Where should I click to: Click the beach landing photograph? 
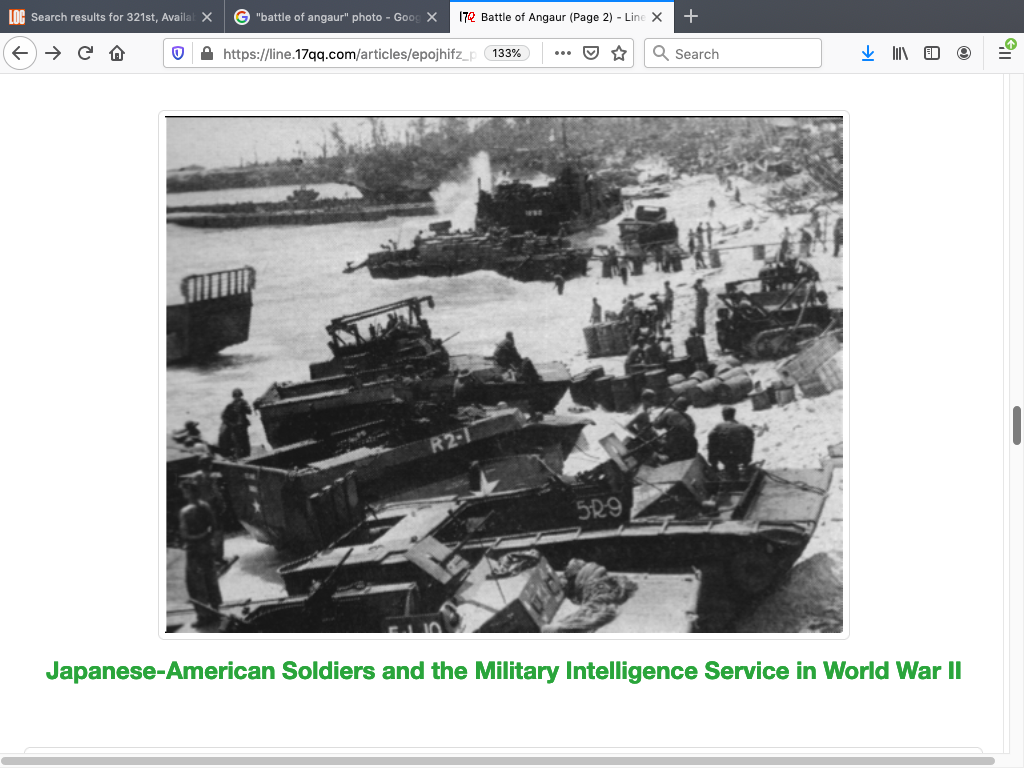coord(504,375)
